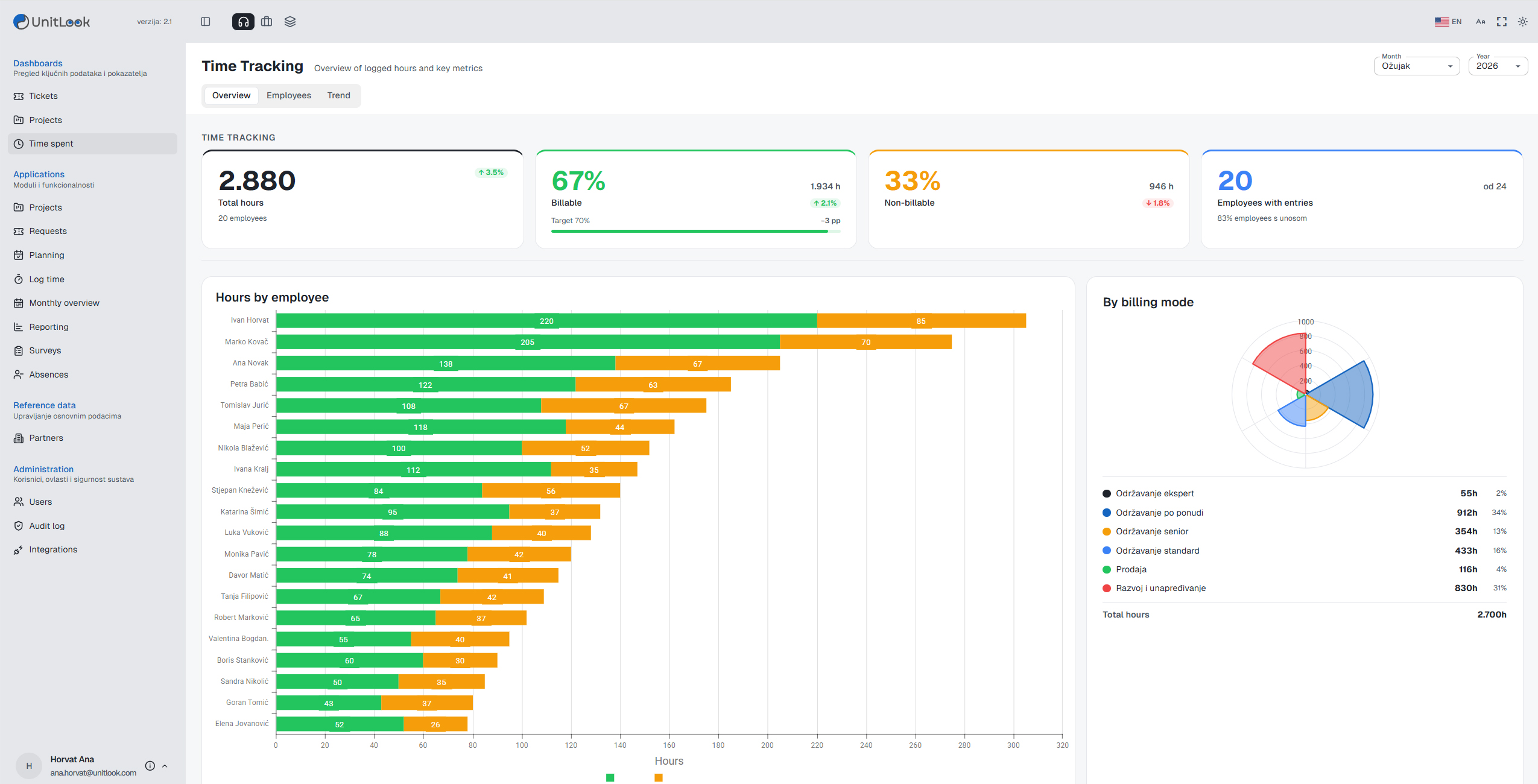The height and width of the screenshot is (784, 1538).
Task: Select the headset support module icon
Action: (x=243, y=22)
